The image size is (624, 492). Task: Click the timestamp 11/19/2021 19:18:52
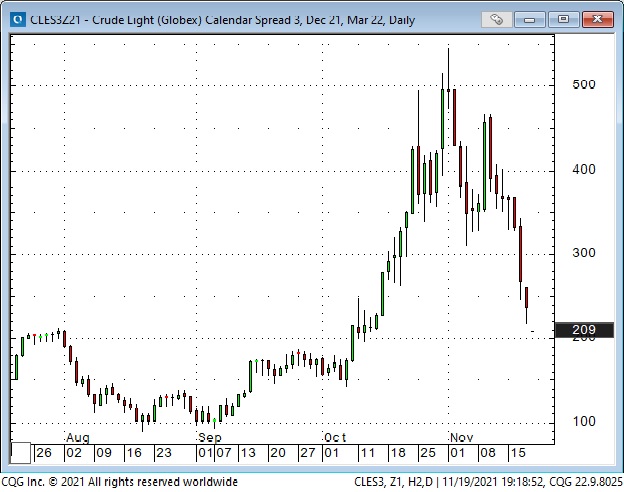[492, 482]
